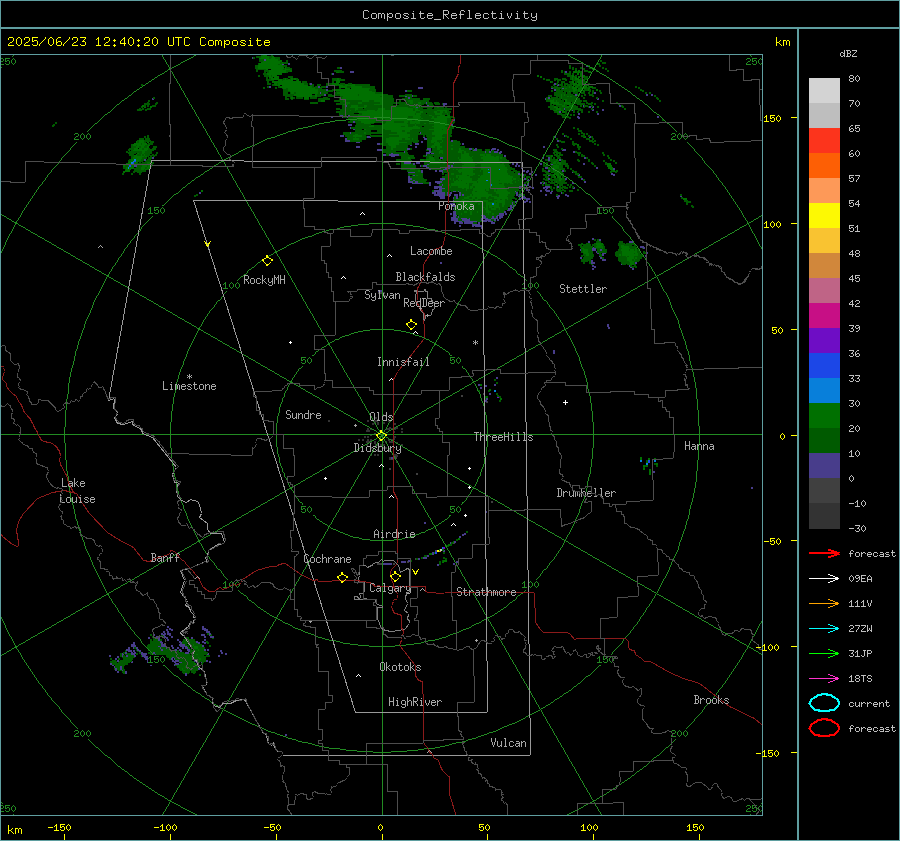Click the ThreeHills label
Screen dimensions: 900x841
point(503,437)
